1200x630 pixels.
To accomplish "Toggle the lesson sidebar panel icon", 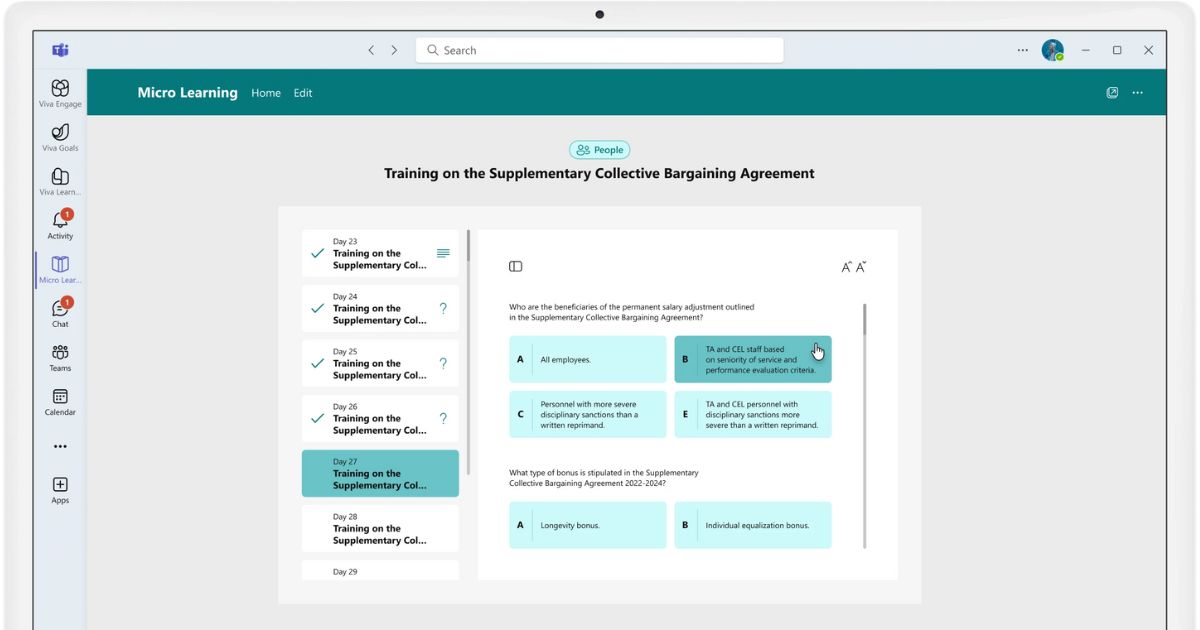I will (x=515, y=266).
